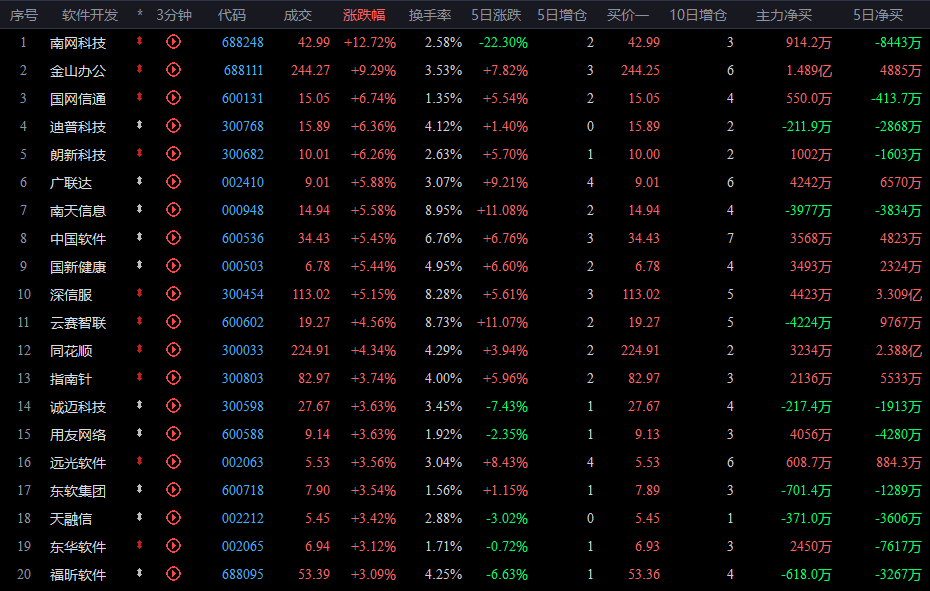
Task: Click the red marker icon next to 国网信通
Action: click(x=139, y=97)
